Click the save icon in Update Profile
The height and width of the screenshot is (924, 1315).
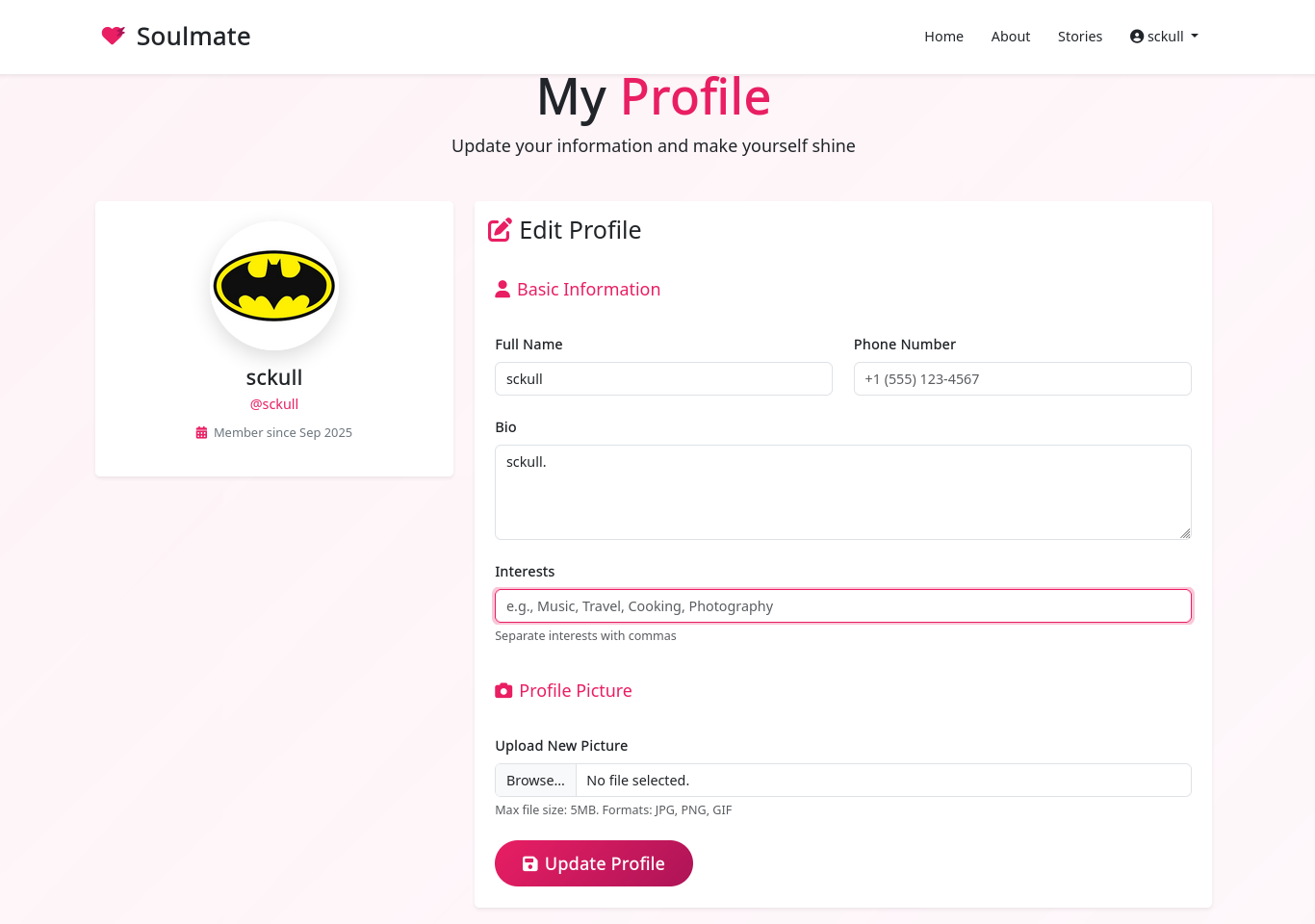click(530, 864)
